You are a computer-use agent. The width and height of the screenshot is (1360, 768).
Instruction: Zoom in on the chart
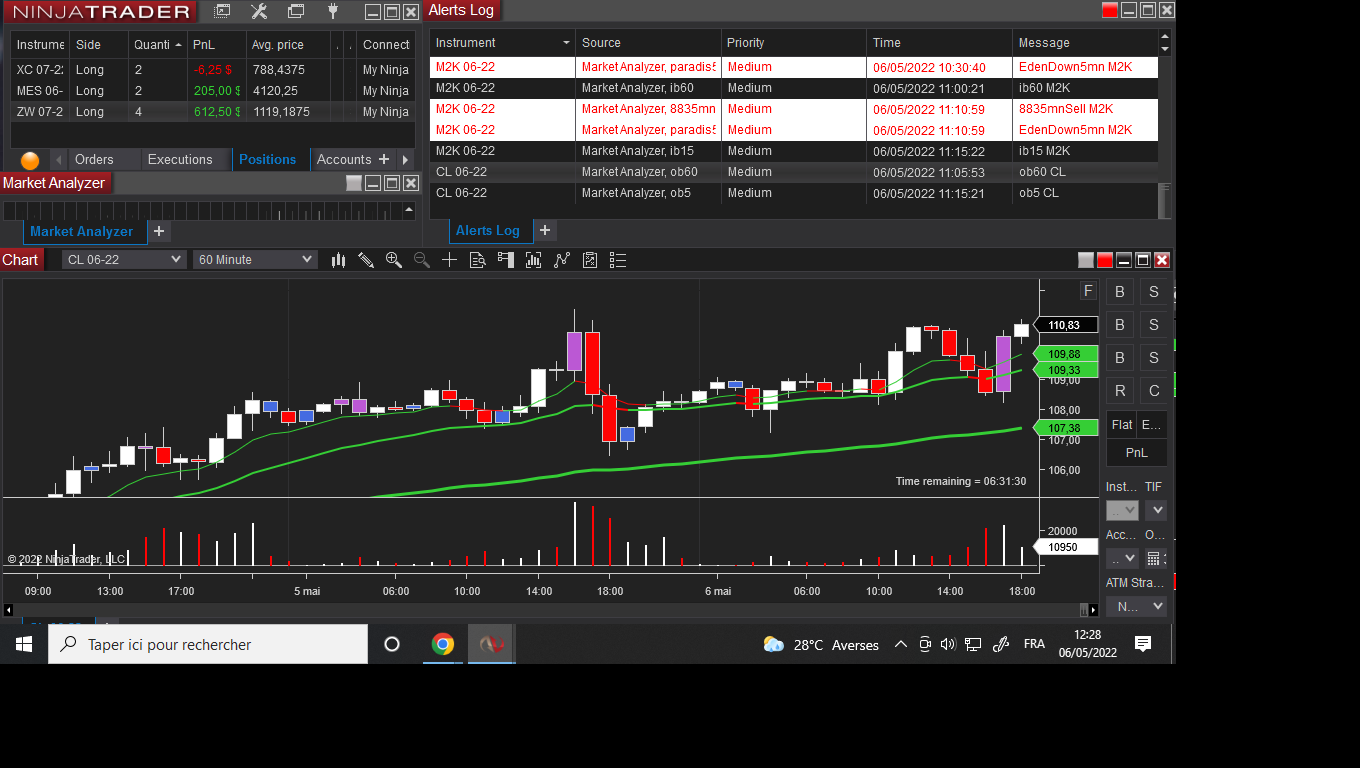pos(394,260)
